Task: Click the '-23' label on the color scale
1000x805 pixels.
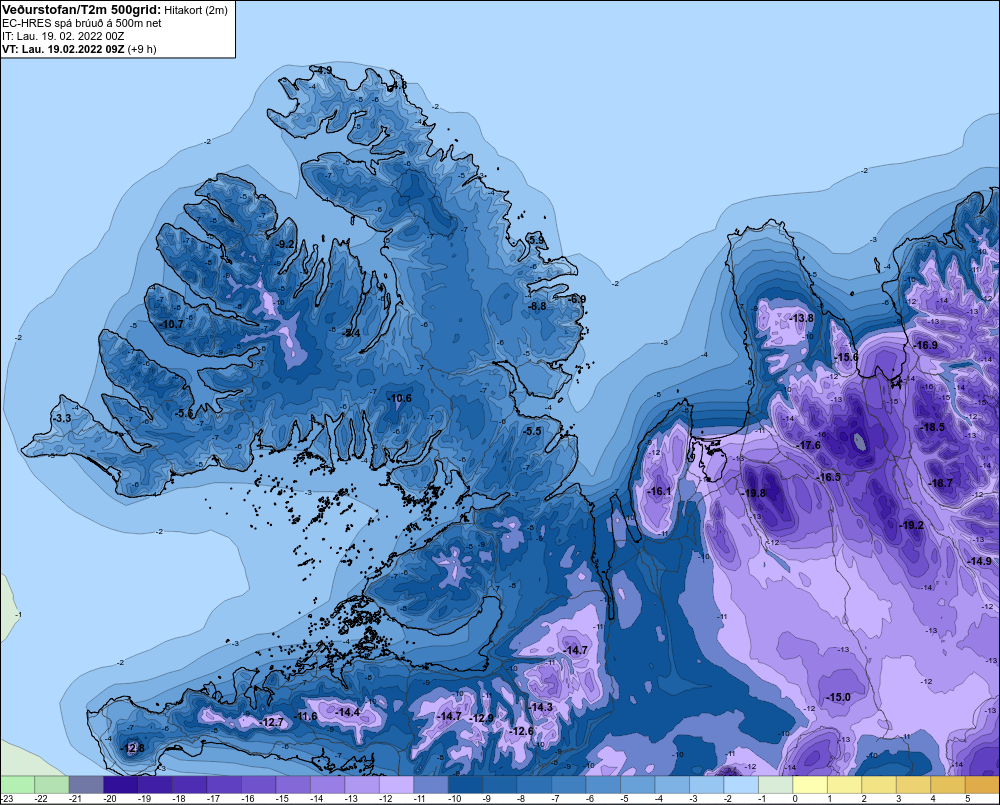Action: coord(7,799)
